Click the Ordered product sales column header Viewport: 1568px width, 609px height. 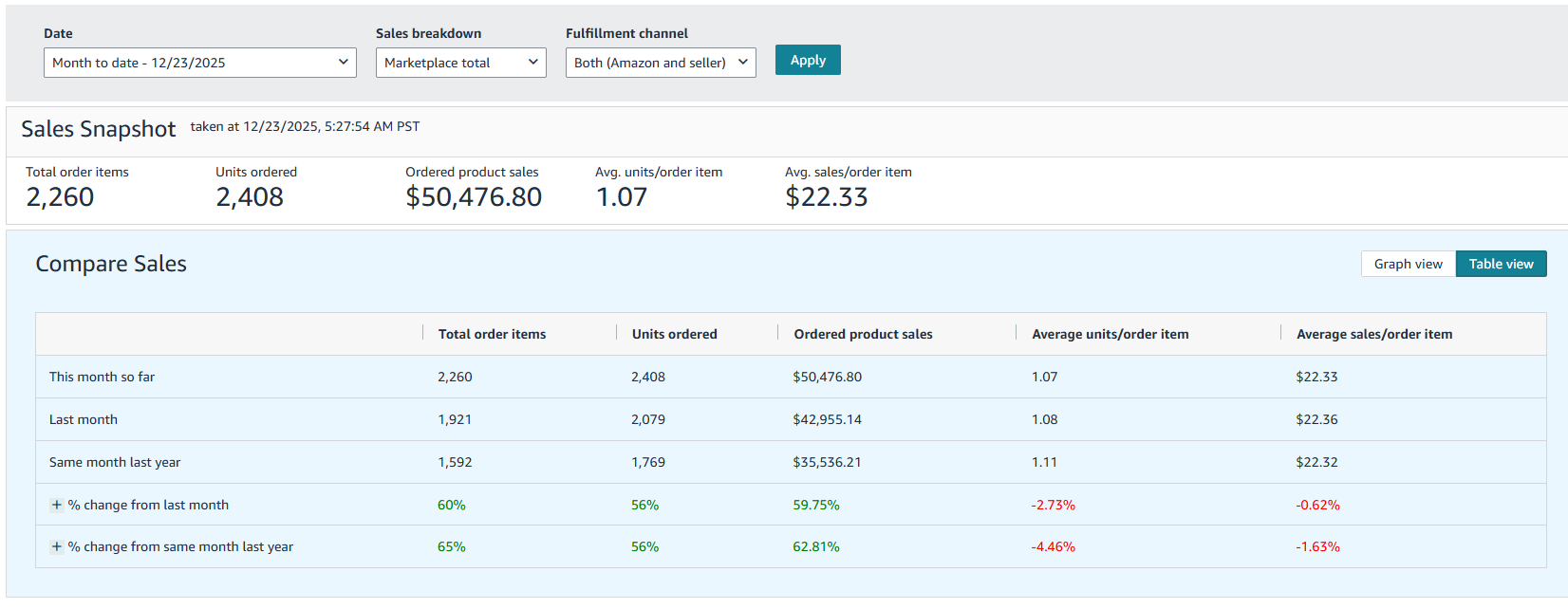click(863, 334)
